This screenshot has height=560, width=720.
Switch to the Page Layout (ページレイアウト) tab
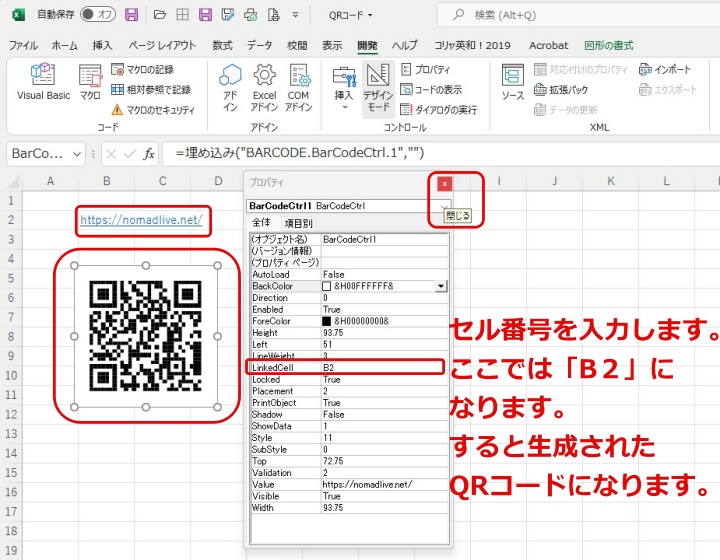pyautogui.click(x=162, y=45)
